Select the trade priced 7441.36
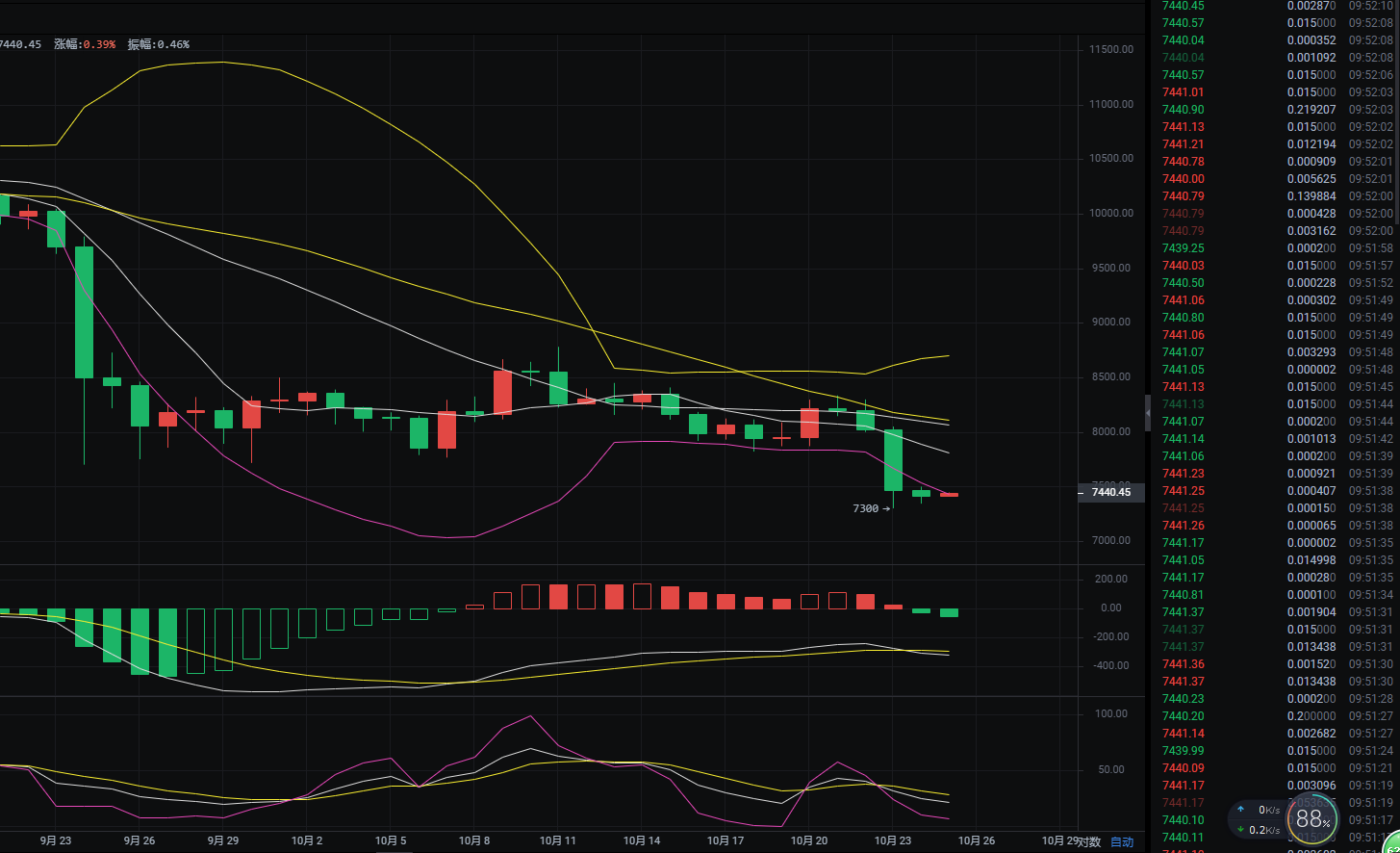This screenshot has height=853, width=1400. click(x=1276, y=664)
